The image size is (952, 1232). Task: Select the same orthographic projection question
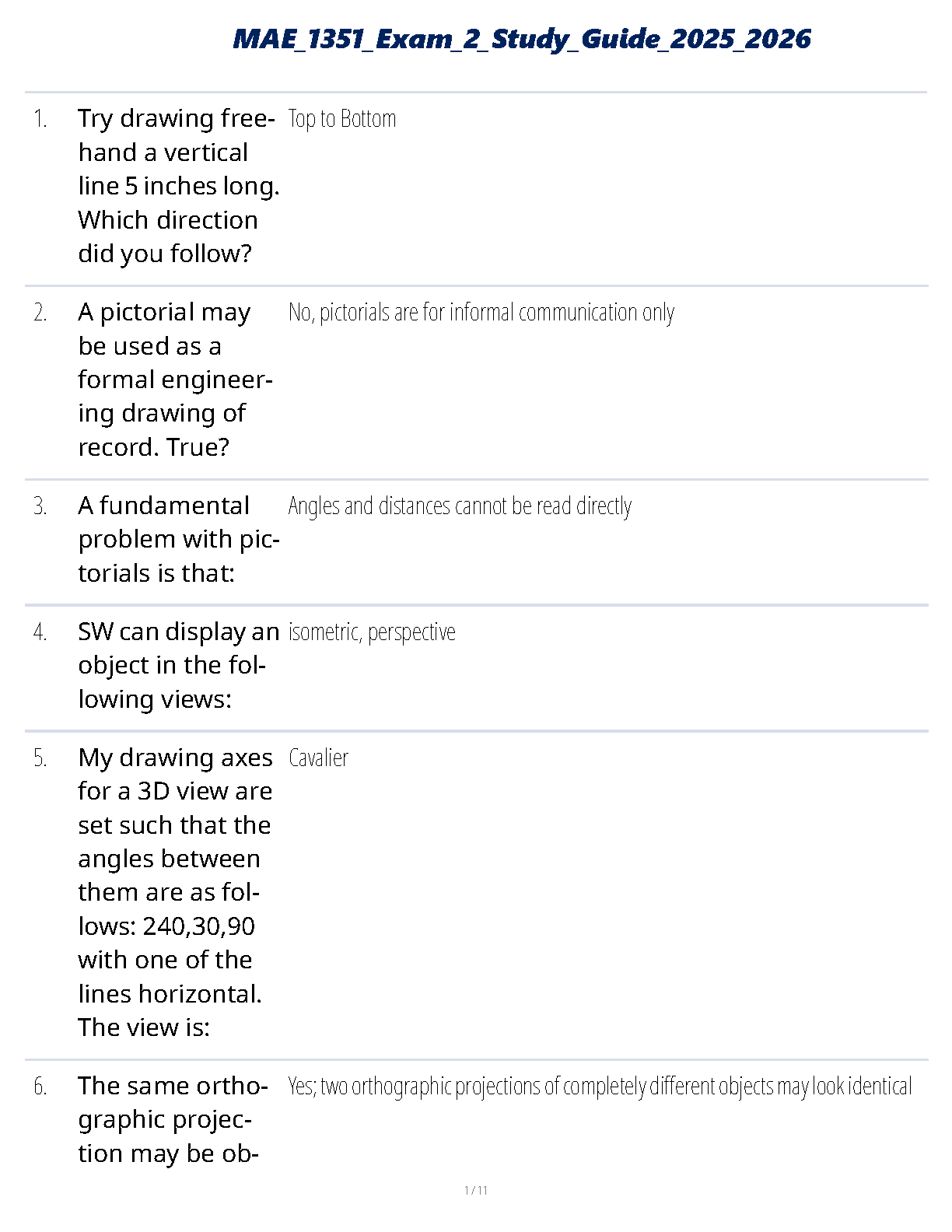pos(173,1119)
